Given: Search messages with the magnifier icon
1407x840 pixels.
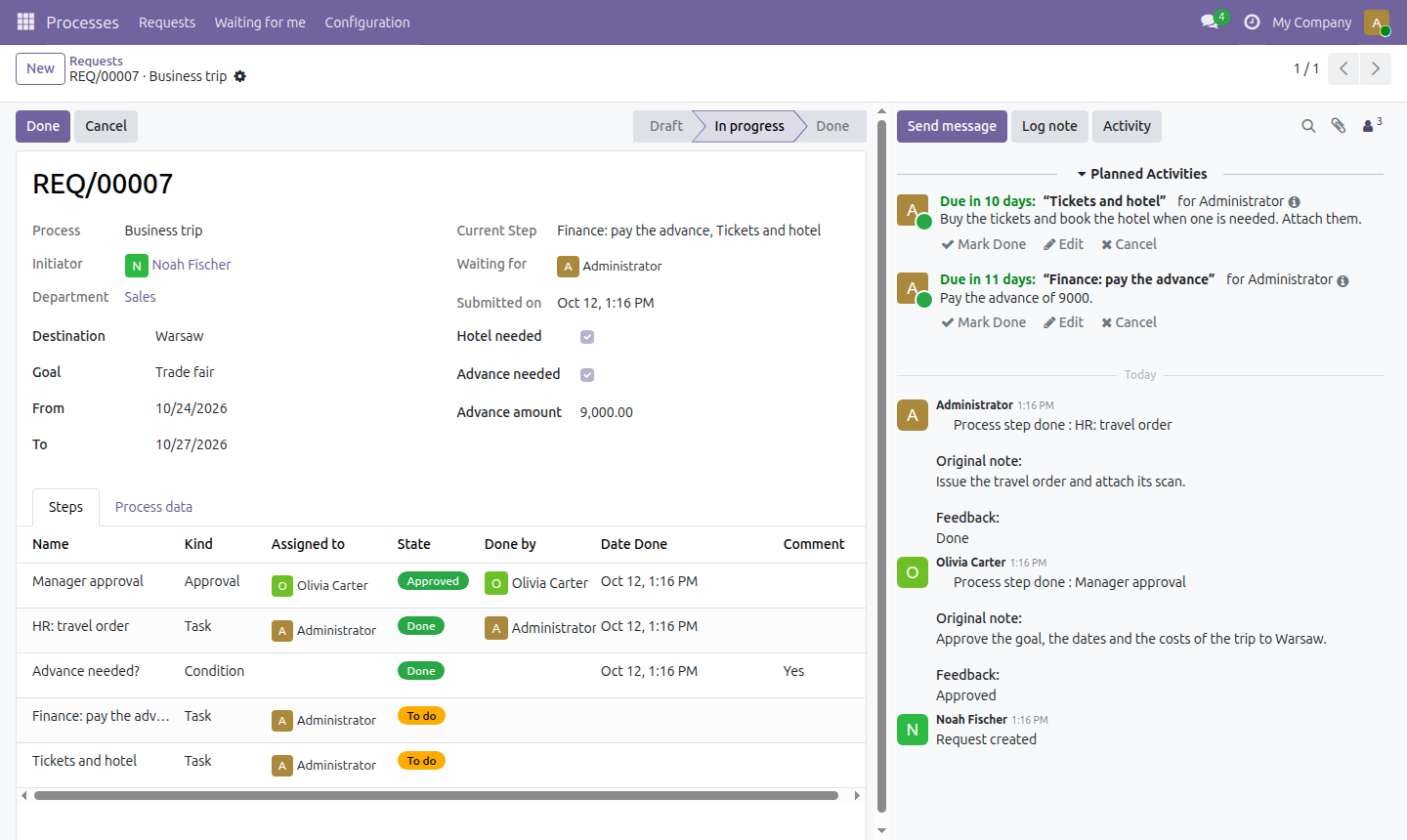Looking at the screenshot, I should (1308, 126).
